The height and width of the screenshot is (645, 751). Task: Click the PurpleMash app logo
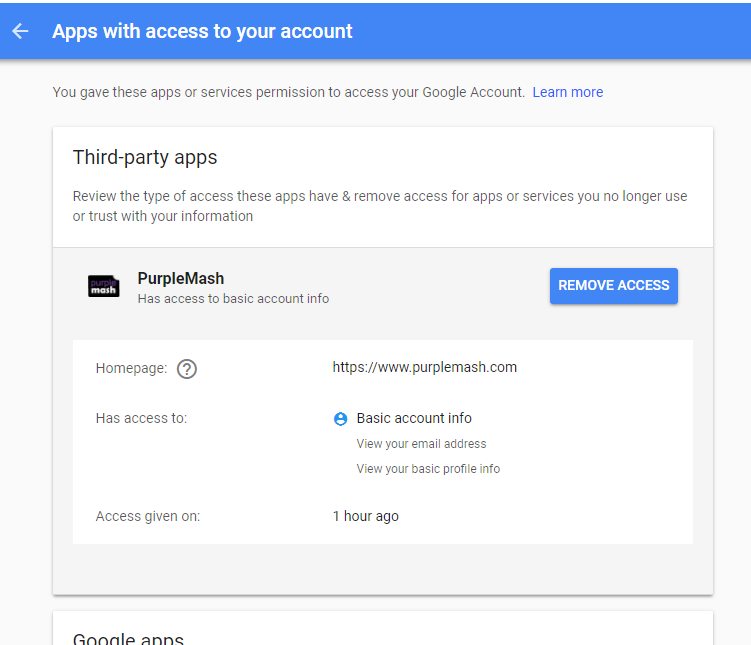point(103,286)
